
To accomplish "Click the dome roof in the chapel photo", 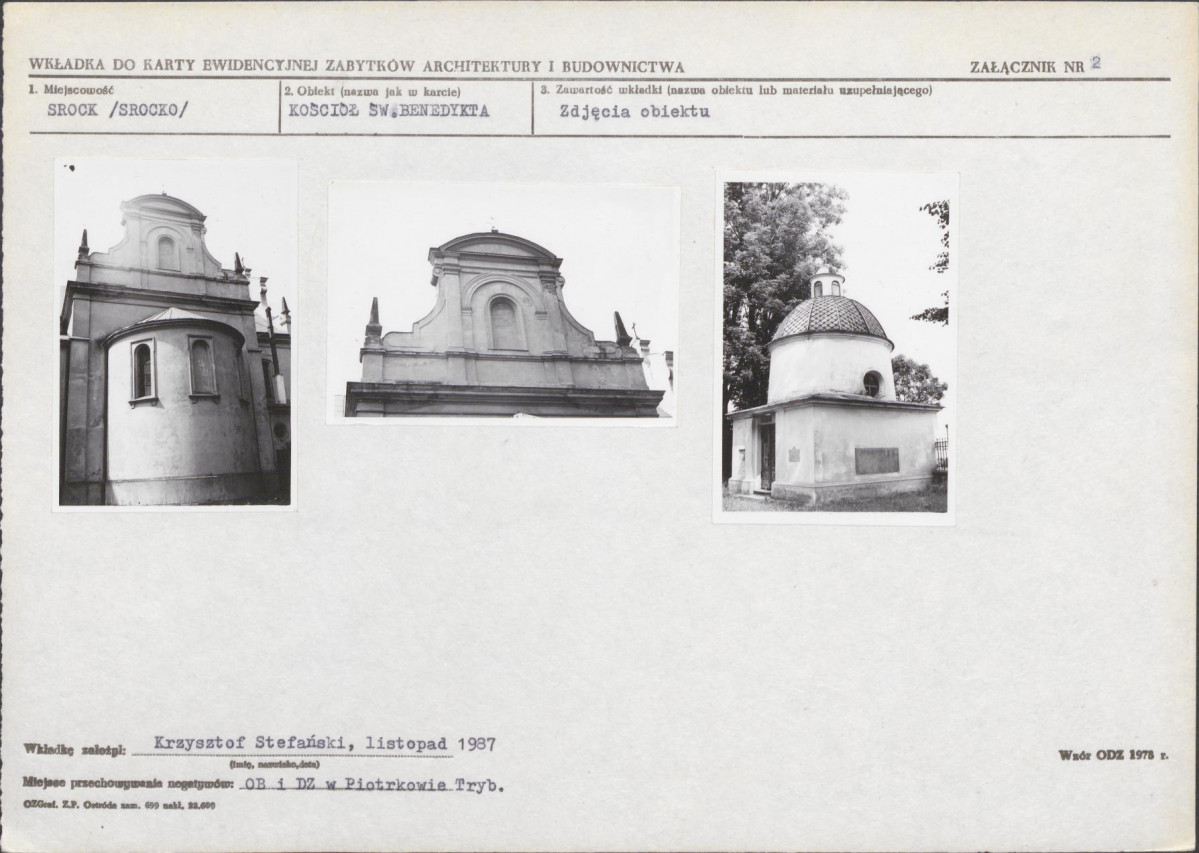I will (830, 317).
